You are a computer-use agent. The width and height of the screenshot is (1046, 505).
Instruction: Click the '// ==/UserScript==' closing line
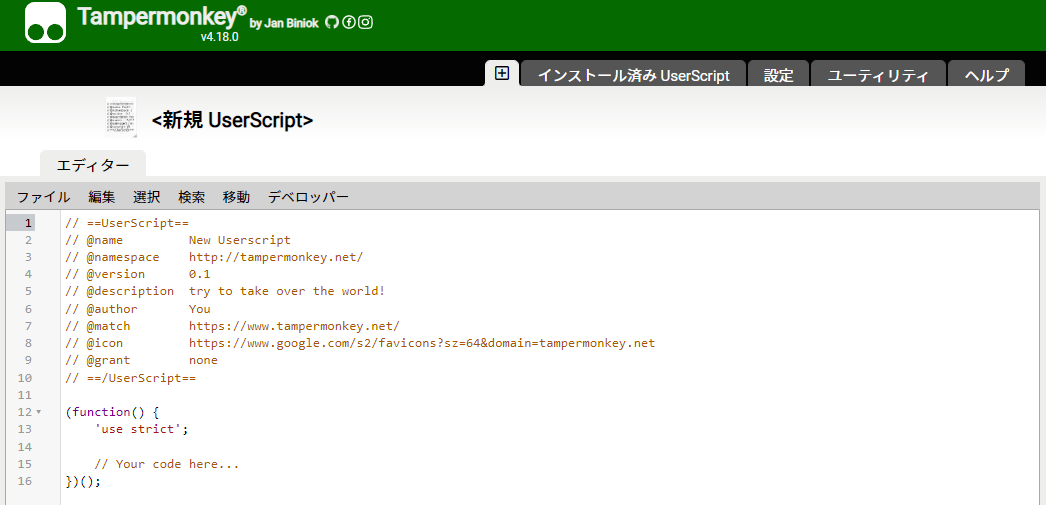pyautogui.click(x=131, y=378)
